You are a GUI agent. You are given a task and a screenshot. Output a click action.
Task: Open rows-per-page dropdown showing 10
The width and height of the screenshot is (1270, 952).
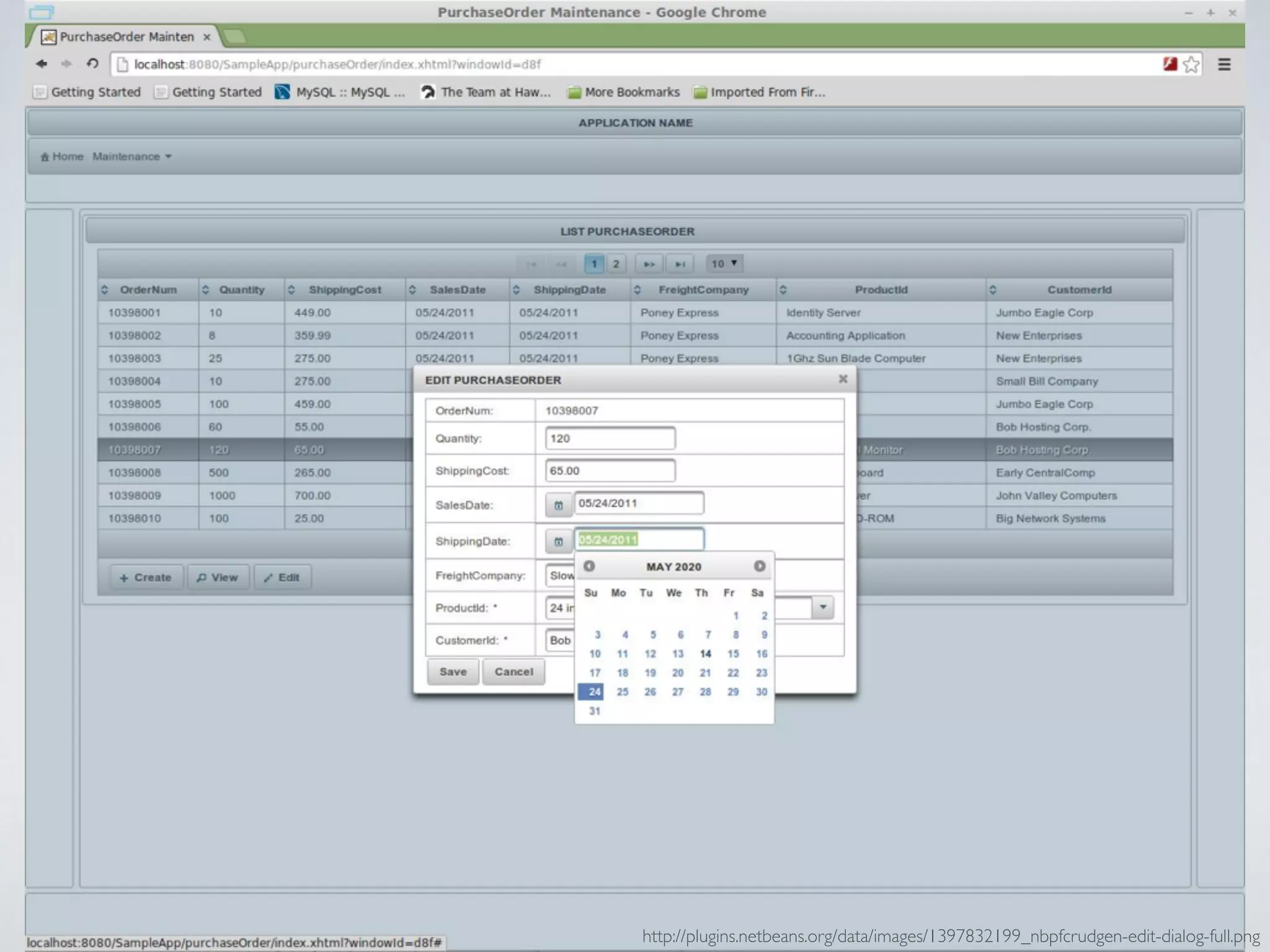tap(724, 264)
